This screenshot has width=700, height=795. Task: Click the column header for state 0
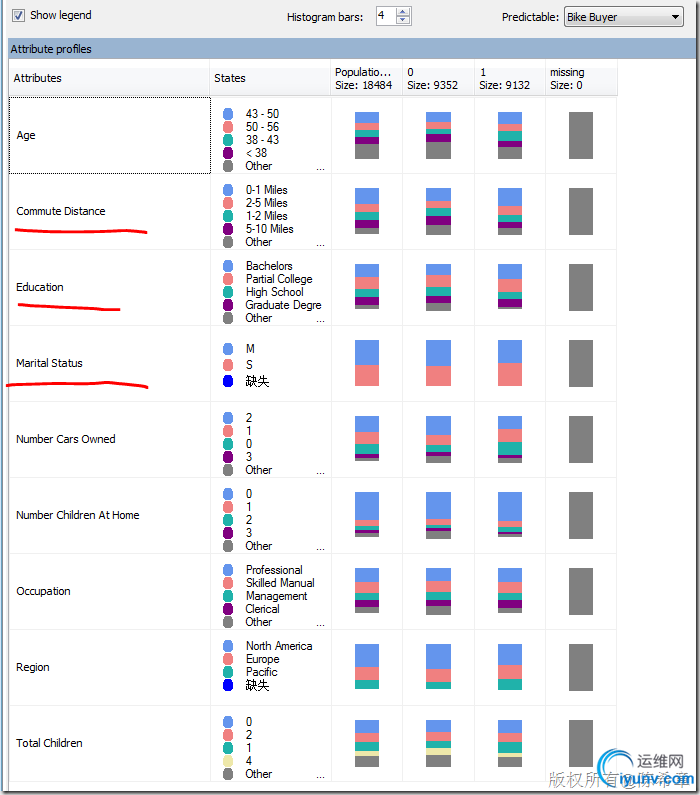click(x=438, y=78)
